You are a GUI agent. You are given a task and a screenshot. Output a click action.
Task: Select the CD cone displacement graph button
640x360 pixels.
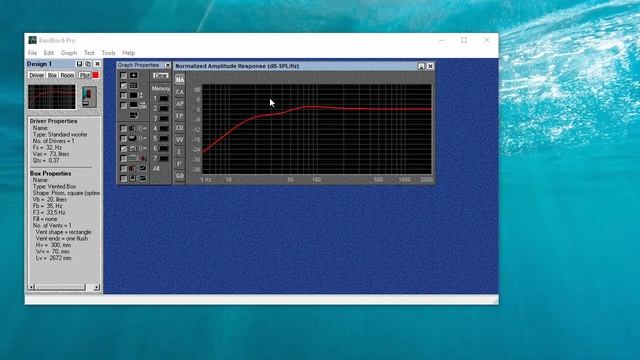pyautogui.click(x=180, y=128)
